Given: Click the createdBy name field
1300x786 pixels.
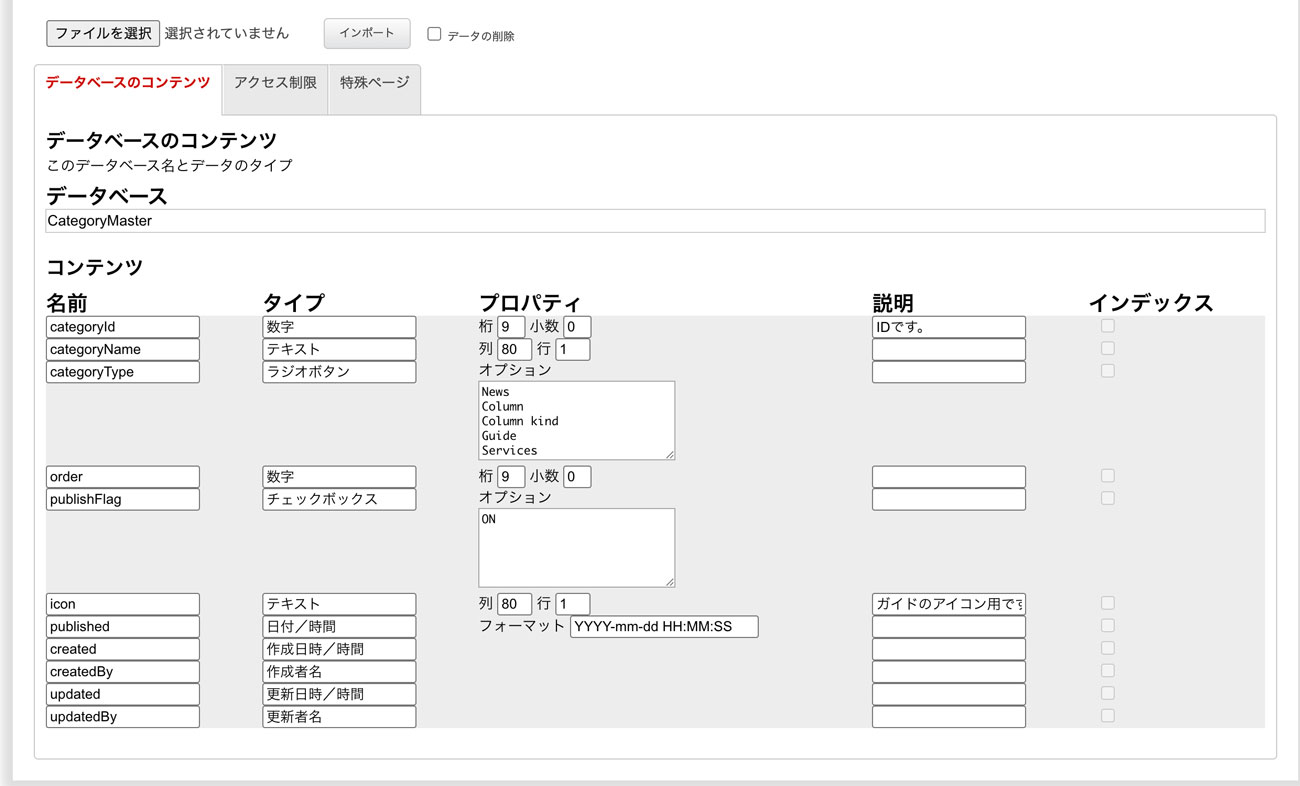Looking at the screenshot, I should coord(122,671).
